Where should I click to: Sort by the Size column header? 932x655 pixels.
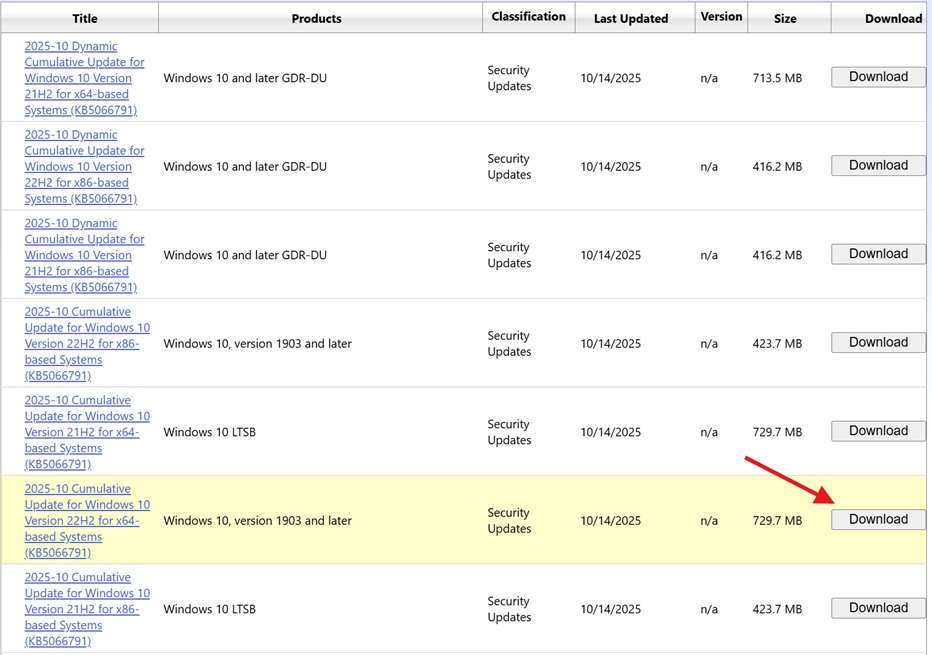click(785, 18)
